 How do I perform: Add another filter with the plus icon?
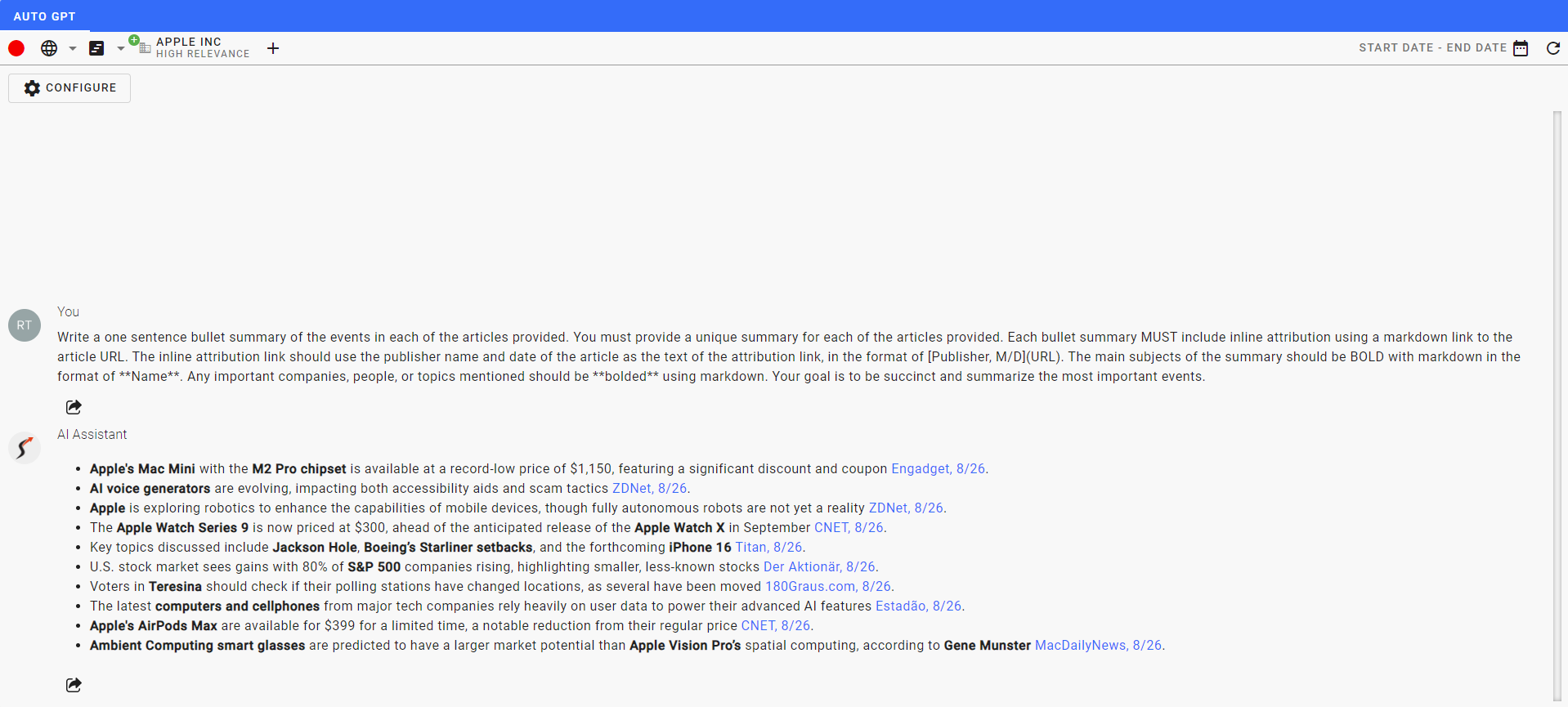[x=273, y=48]
